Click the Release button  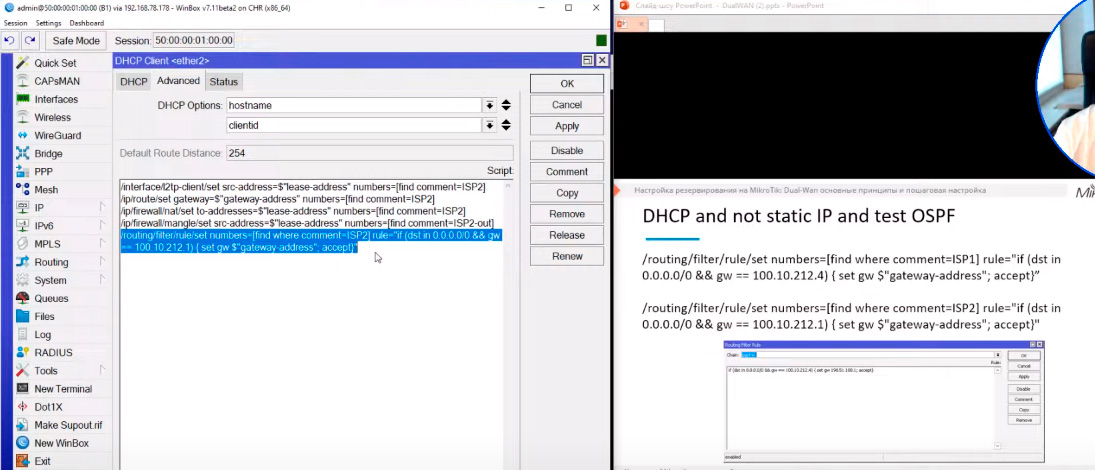pyautogui.click(x=567, y=235)
